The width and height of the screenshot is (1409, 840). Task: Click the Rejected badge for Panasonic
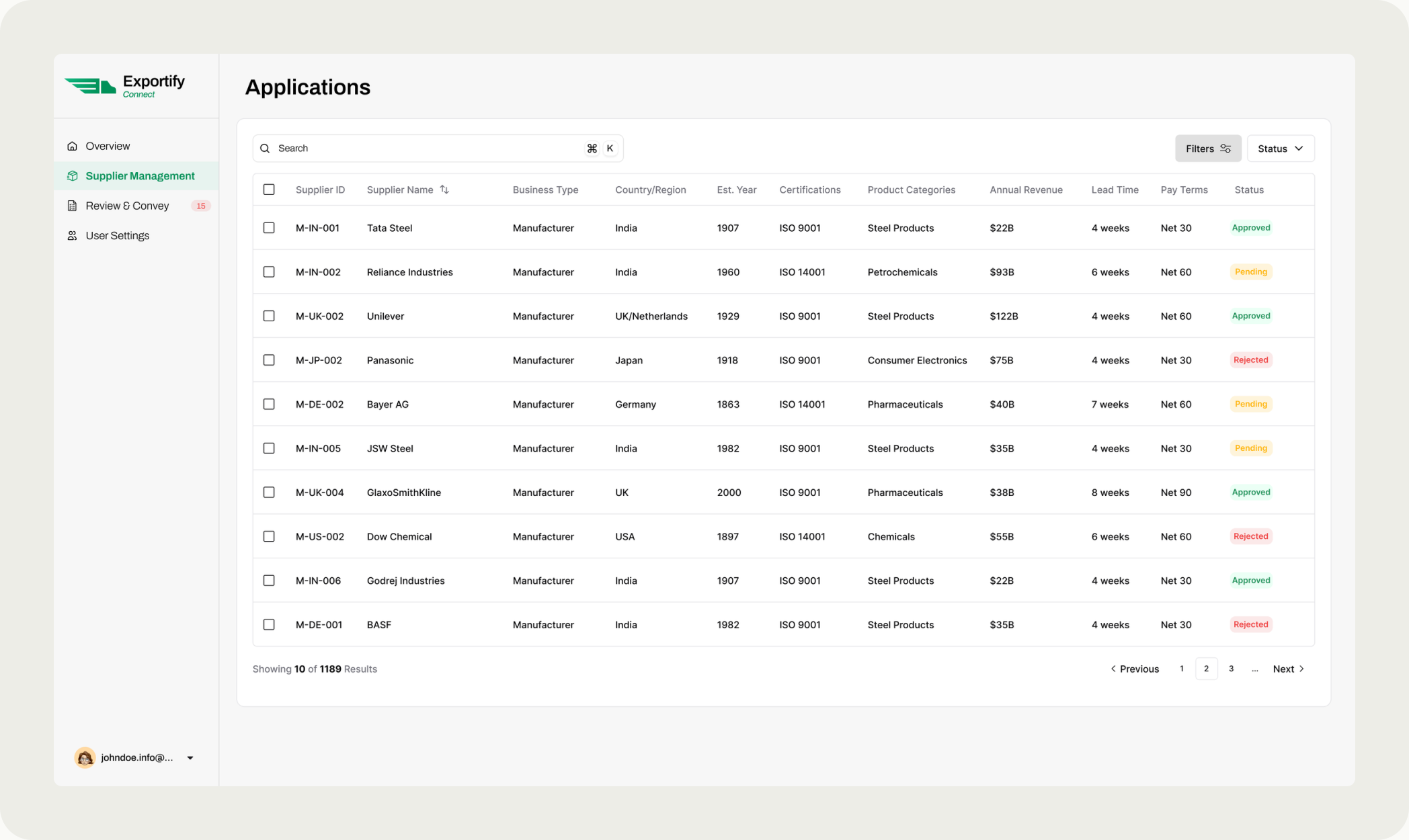pyautogui.click(x=1251, y=360)
